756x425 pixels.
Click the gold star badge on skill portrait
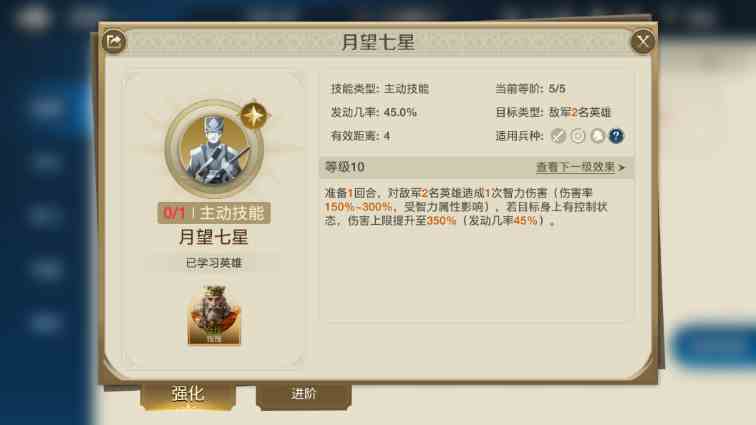[x=254, y=115]
